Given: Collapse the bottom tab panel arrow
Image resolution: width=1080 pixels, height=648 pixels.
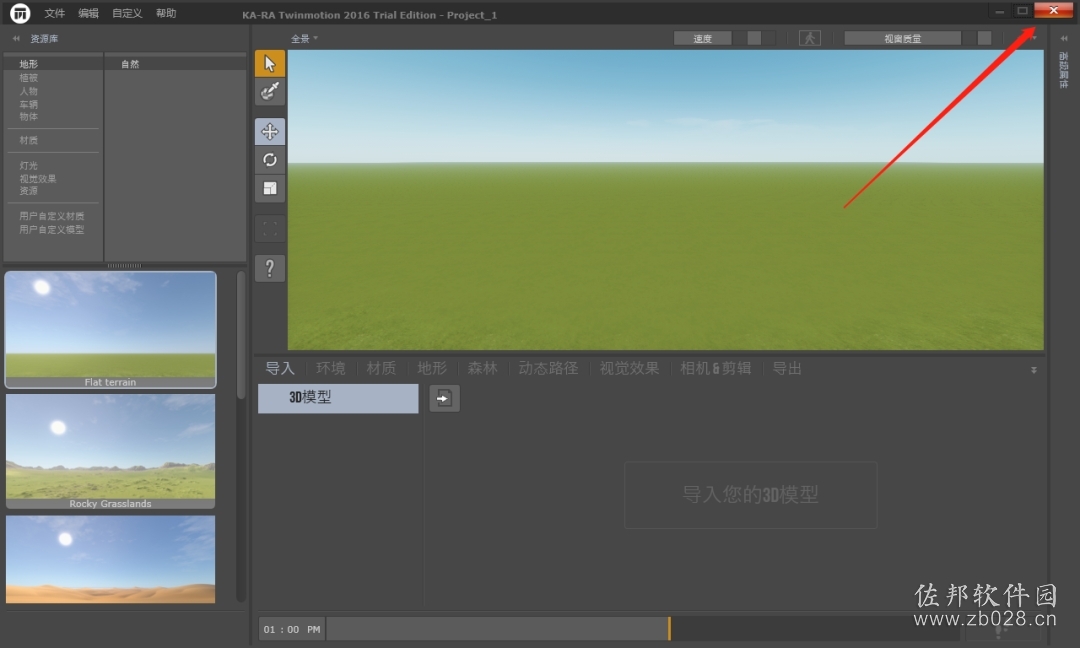Looking at the screenshot, I should point(1034,370).
